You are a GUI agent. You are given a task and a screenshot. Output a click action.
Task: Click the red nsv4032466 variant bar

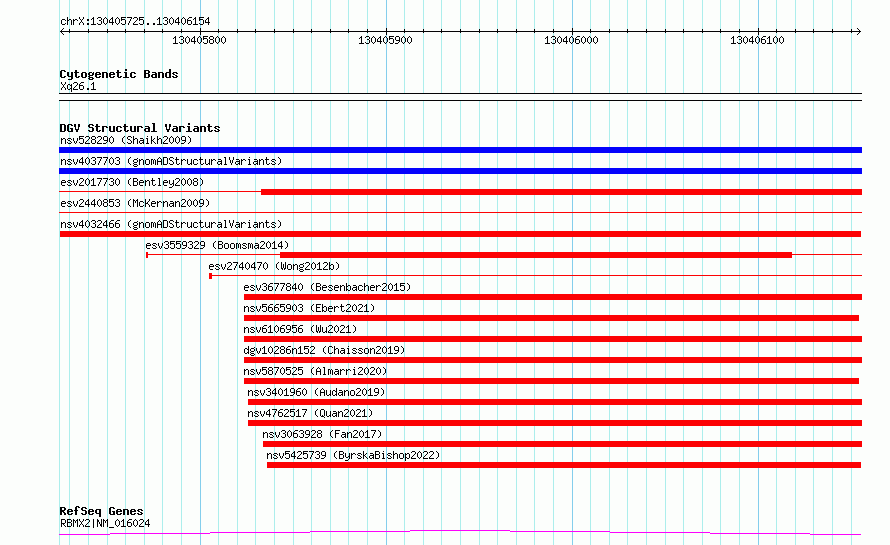(x=460, y=234)
